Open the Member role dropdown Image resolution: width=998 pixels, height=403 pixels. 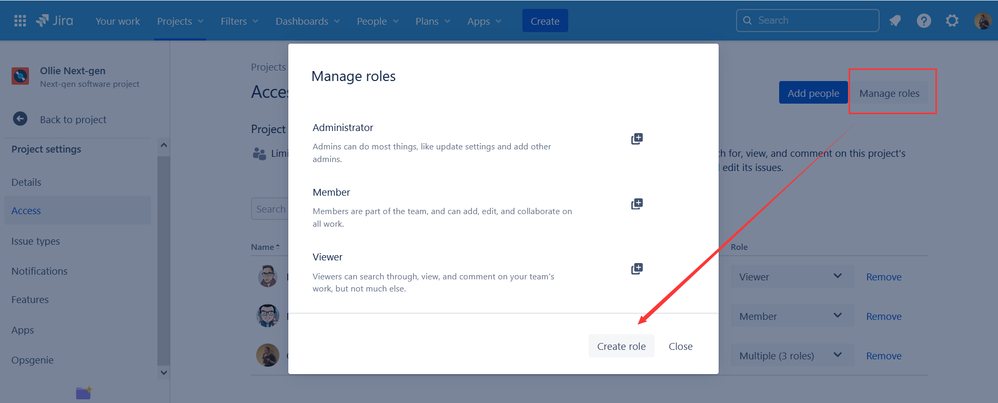click(792, 316)
